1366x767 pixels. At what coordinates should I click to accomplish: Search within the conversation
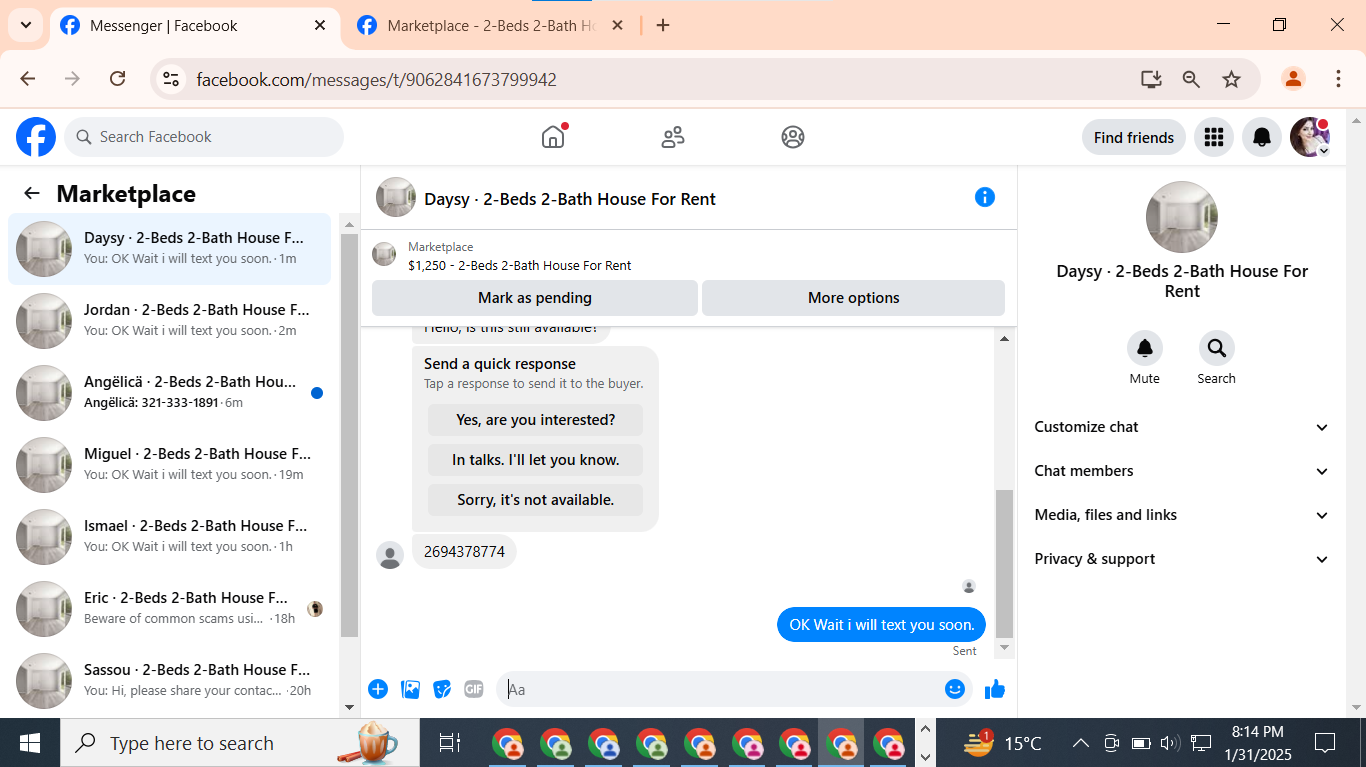coord(1217,349)
